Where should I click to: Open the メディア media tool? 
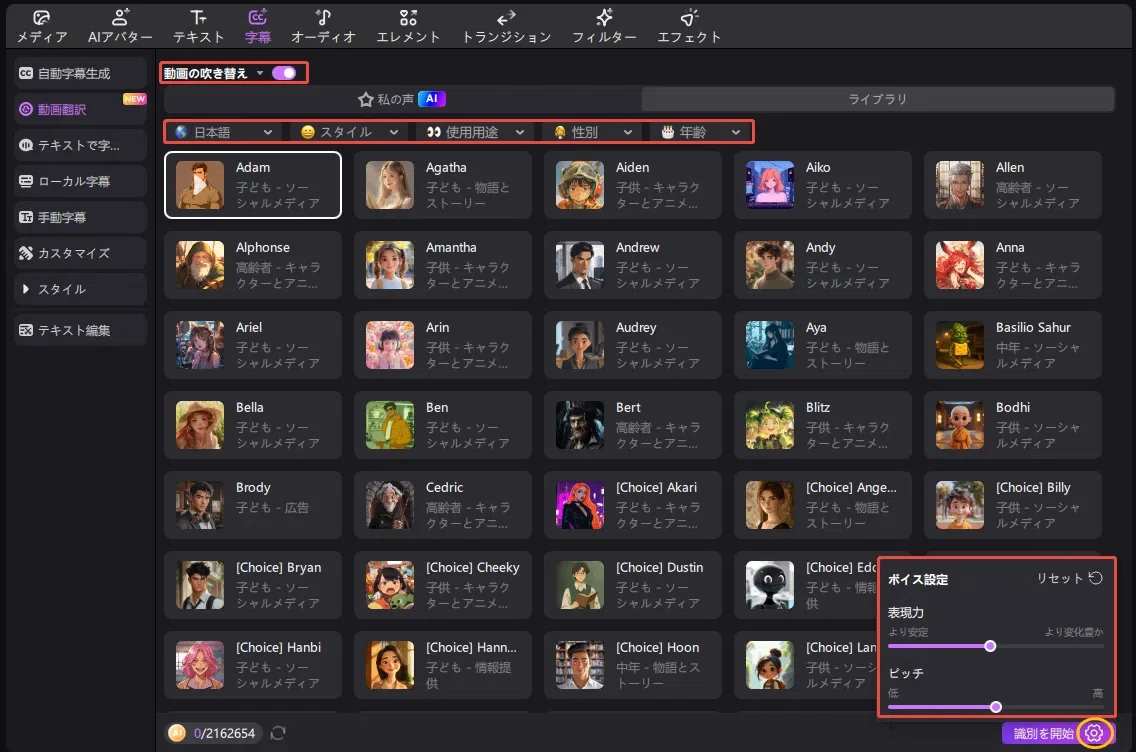[41, 26]
